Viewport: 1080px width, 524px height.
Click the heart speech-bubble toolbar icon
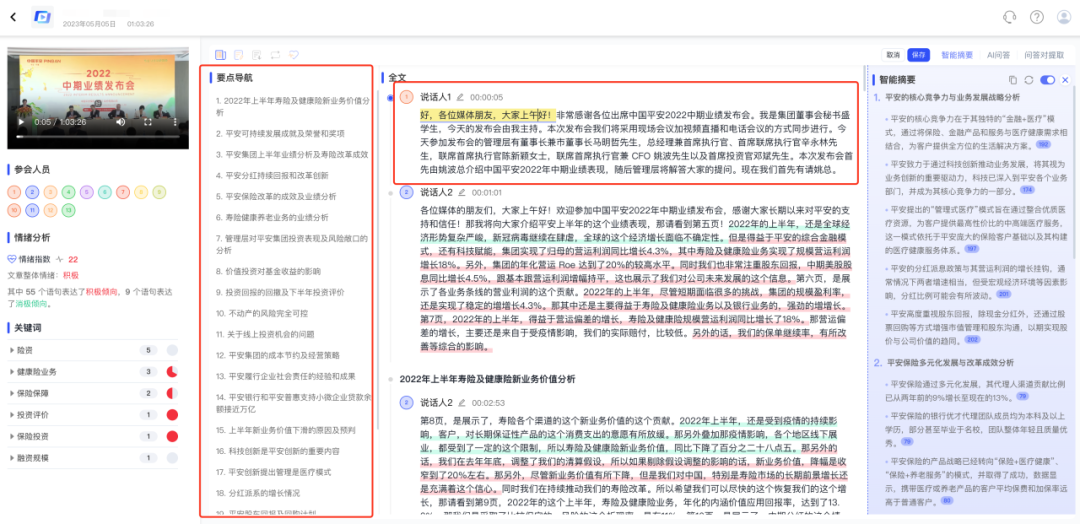coord(293,54)
